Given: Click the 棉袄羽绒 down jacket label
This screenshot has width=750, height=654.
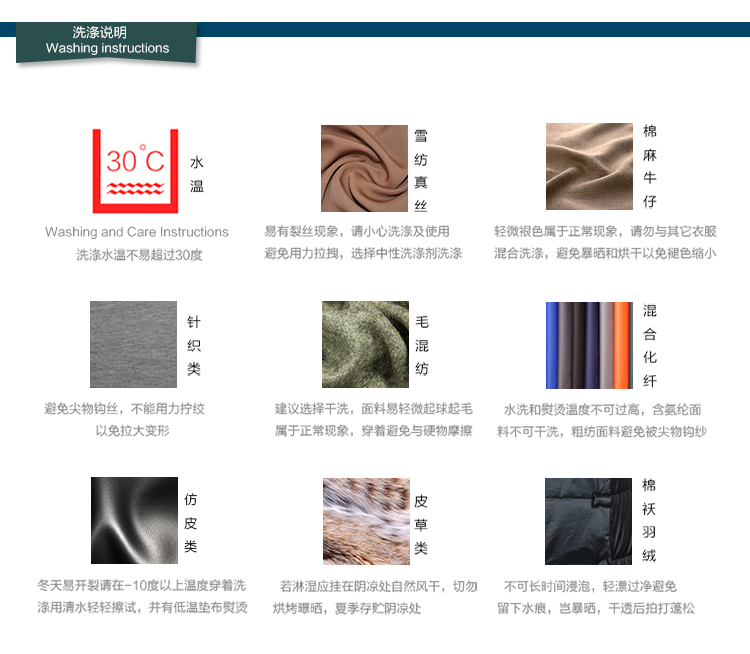Looking at the screenshot, I should tap(650, 520).
